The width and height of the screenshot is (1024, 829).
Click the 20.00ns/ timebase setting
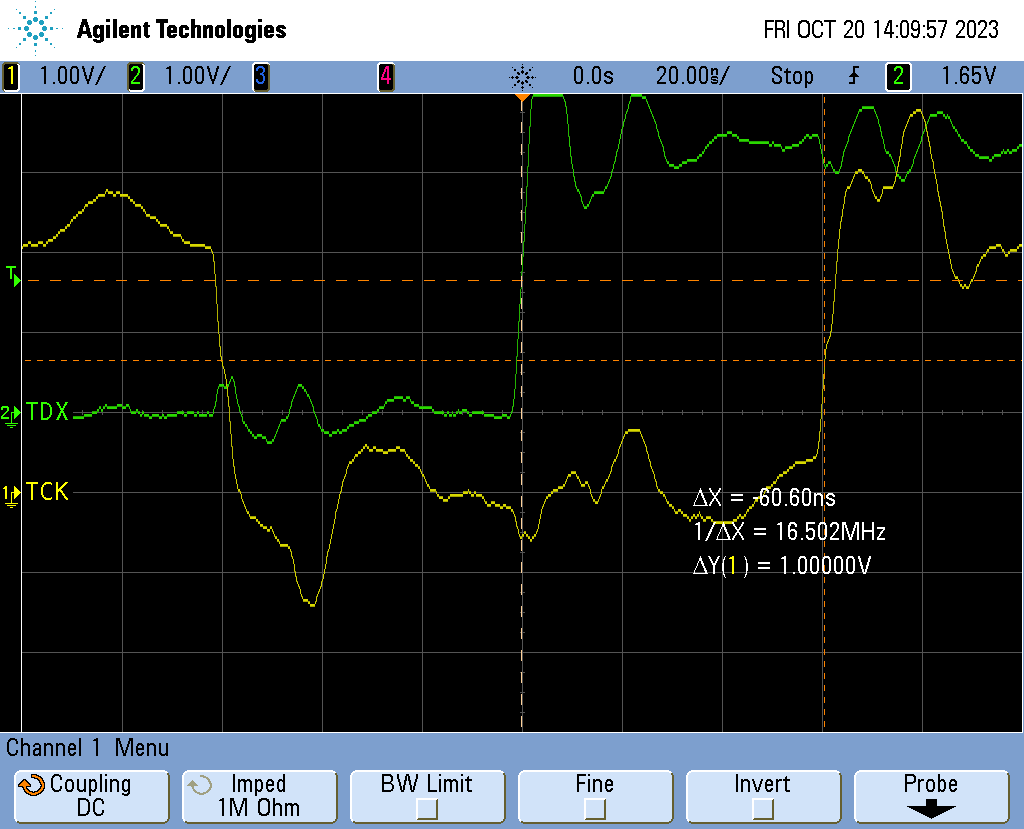(x=692, y=76)
